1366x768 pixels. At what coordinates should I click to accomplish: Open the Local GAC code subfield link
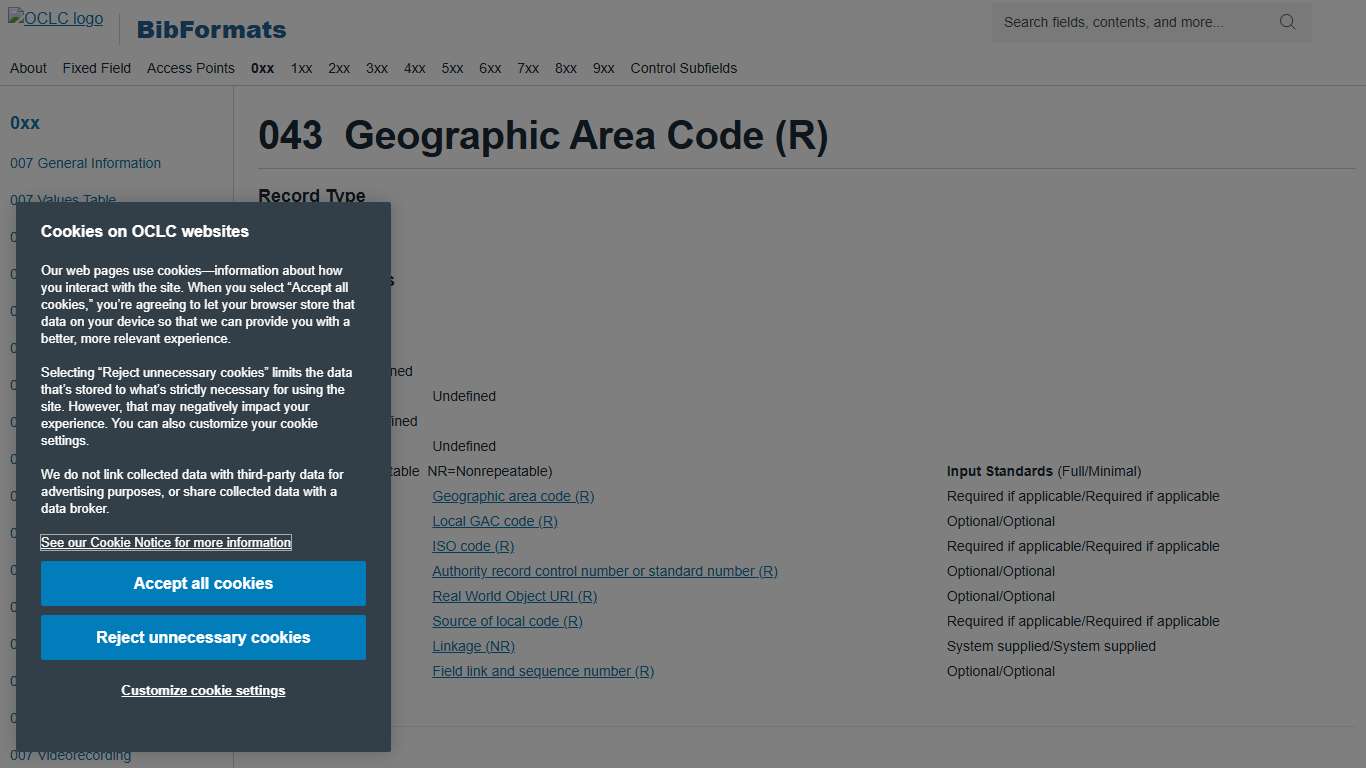click(x=494, y=521)
